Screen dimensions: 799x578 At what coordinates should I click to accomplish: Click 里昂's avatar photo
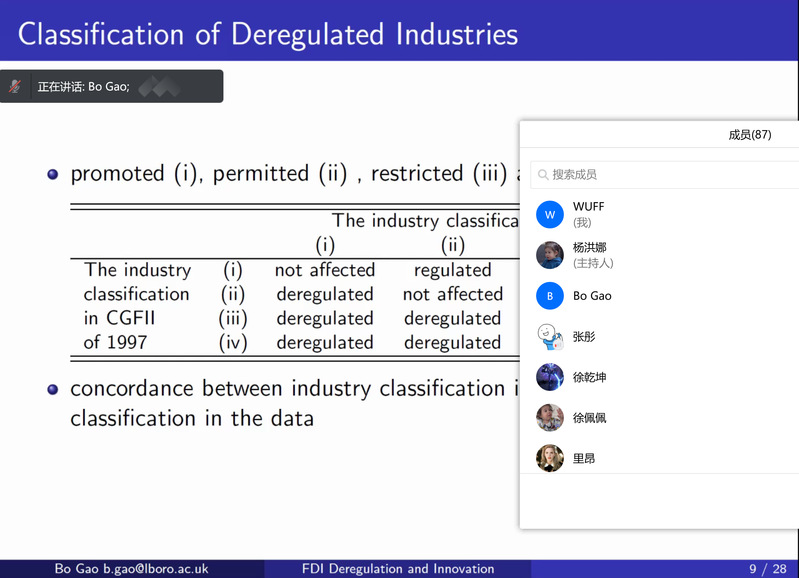pyautogui.click(x=550, y=458)
